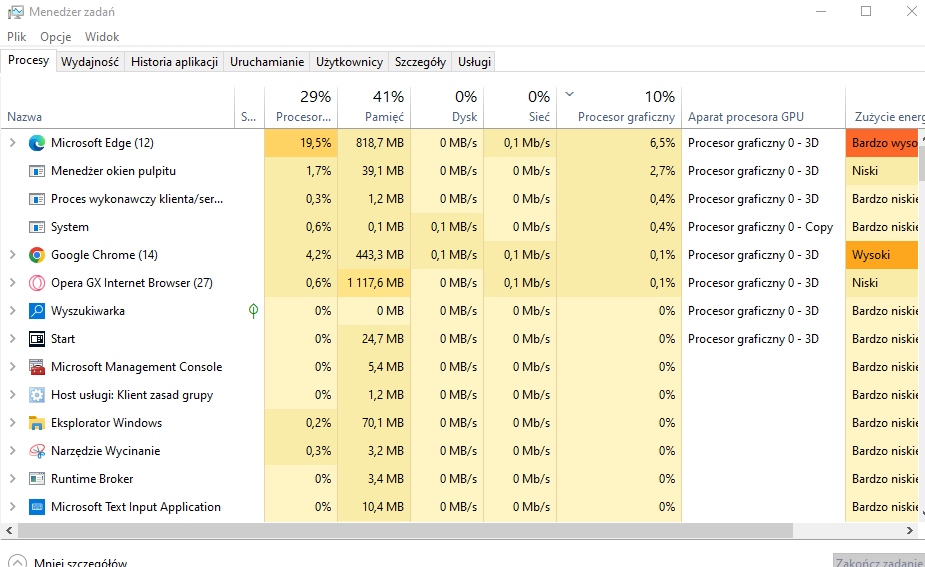The image size is (925, 567).
Task: Sort by the Procesor column header
Action: point(301,107)
